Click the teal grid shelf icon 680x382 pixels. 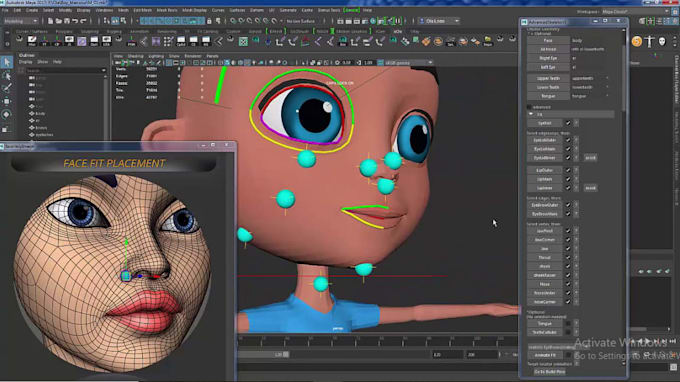243,41
